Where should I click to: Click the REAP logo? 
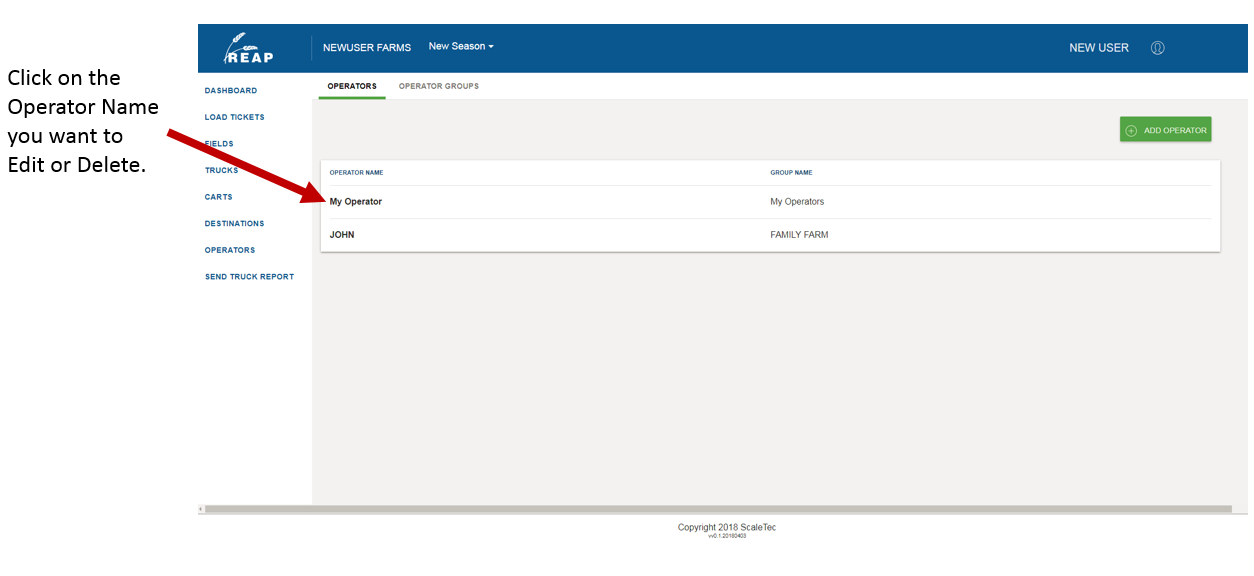[249, 49]
